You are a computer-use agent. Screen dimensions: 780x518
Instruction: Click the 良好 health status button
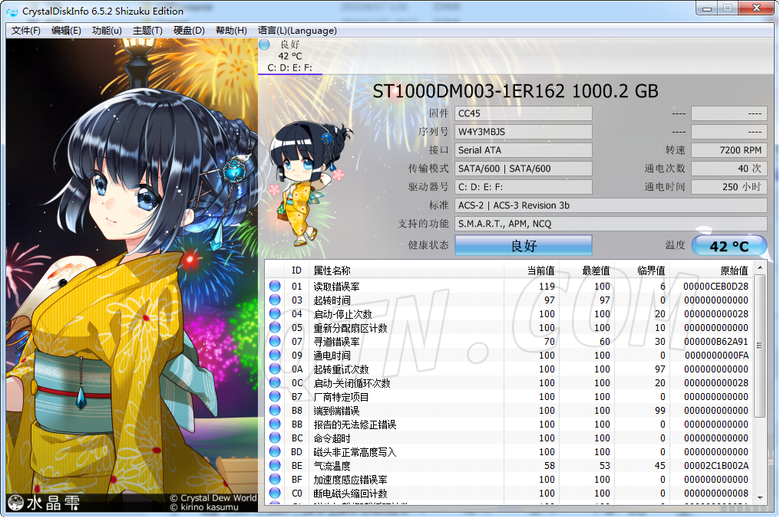tap(523, 245)
